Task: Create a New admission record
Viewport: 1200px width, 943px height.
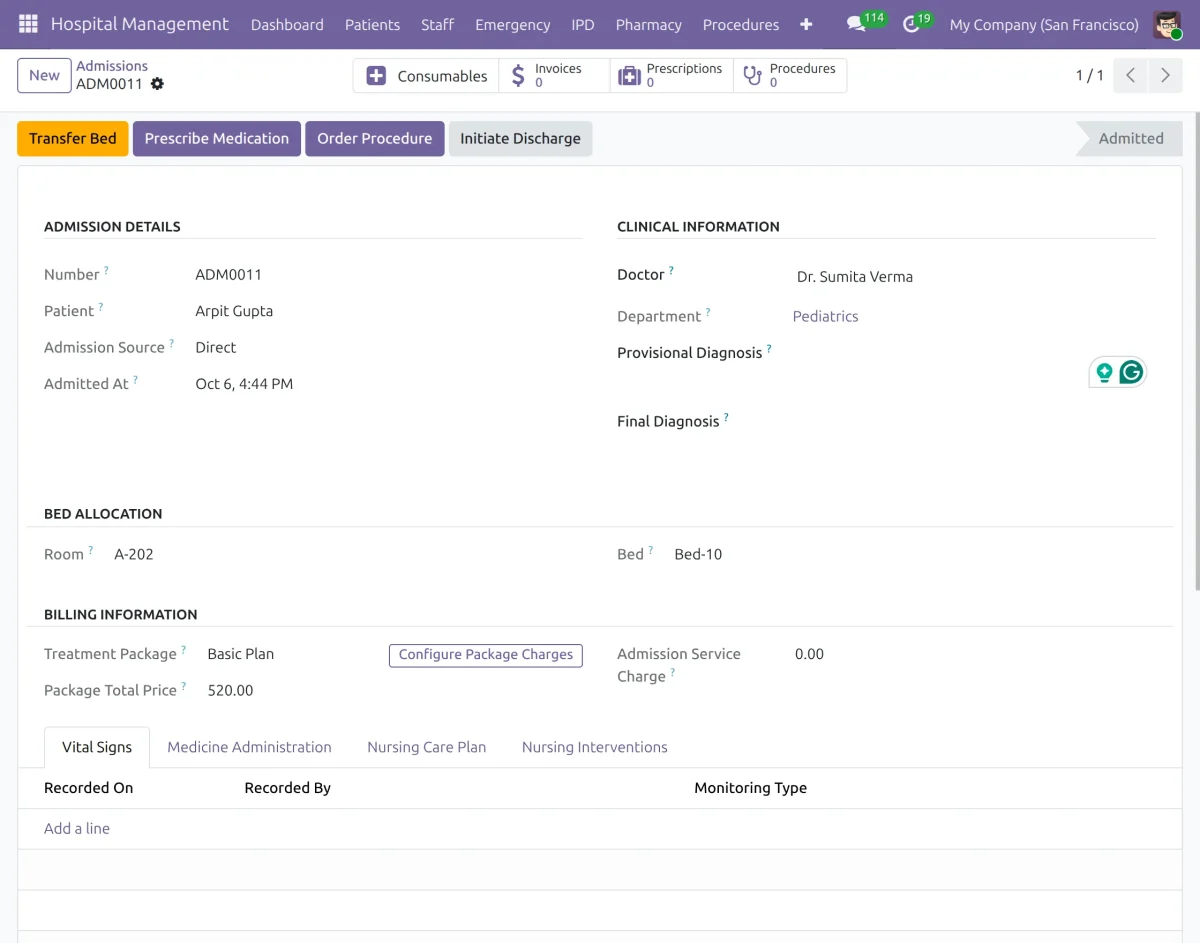Action: click(x=44, y=75)
